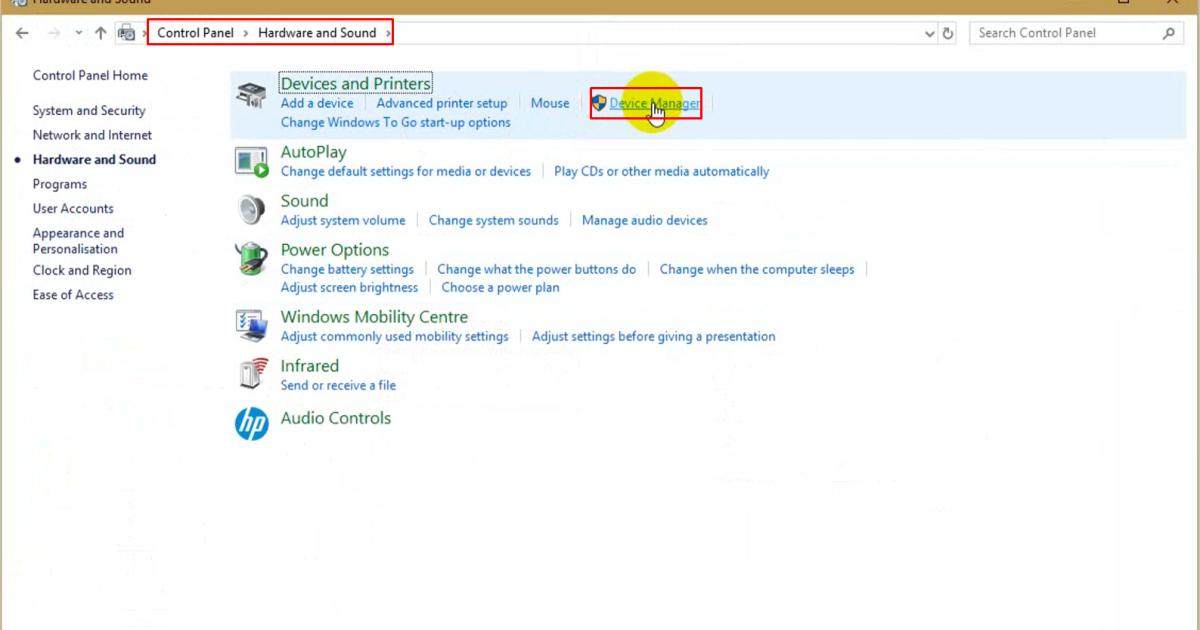
Task: Open Device Manager link
Action: (x=655, y=103)
